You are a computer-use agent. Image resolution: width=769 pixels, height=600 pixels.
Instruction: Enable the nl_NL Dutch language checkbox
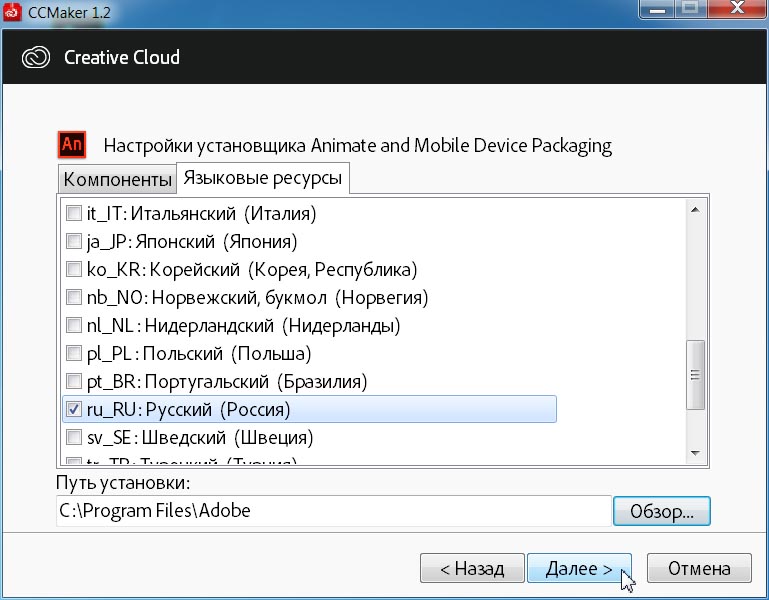pyautogui.click(x=74, y=325)
